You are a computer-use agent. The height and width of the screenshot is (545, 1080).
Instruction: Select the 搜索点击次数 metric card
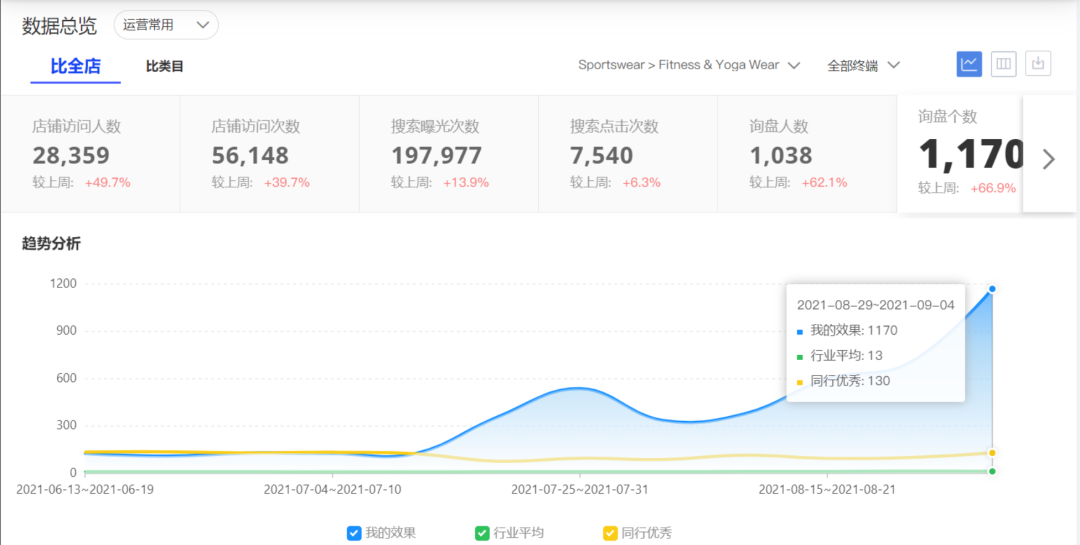tap(628, 154)
